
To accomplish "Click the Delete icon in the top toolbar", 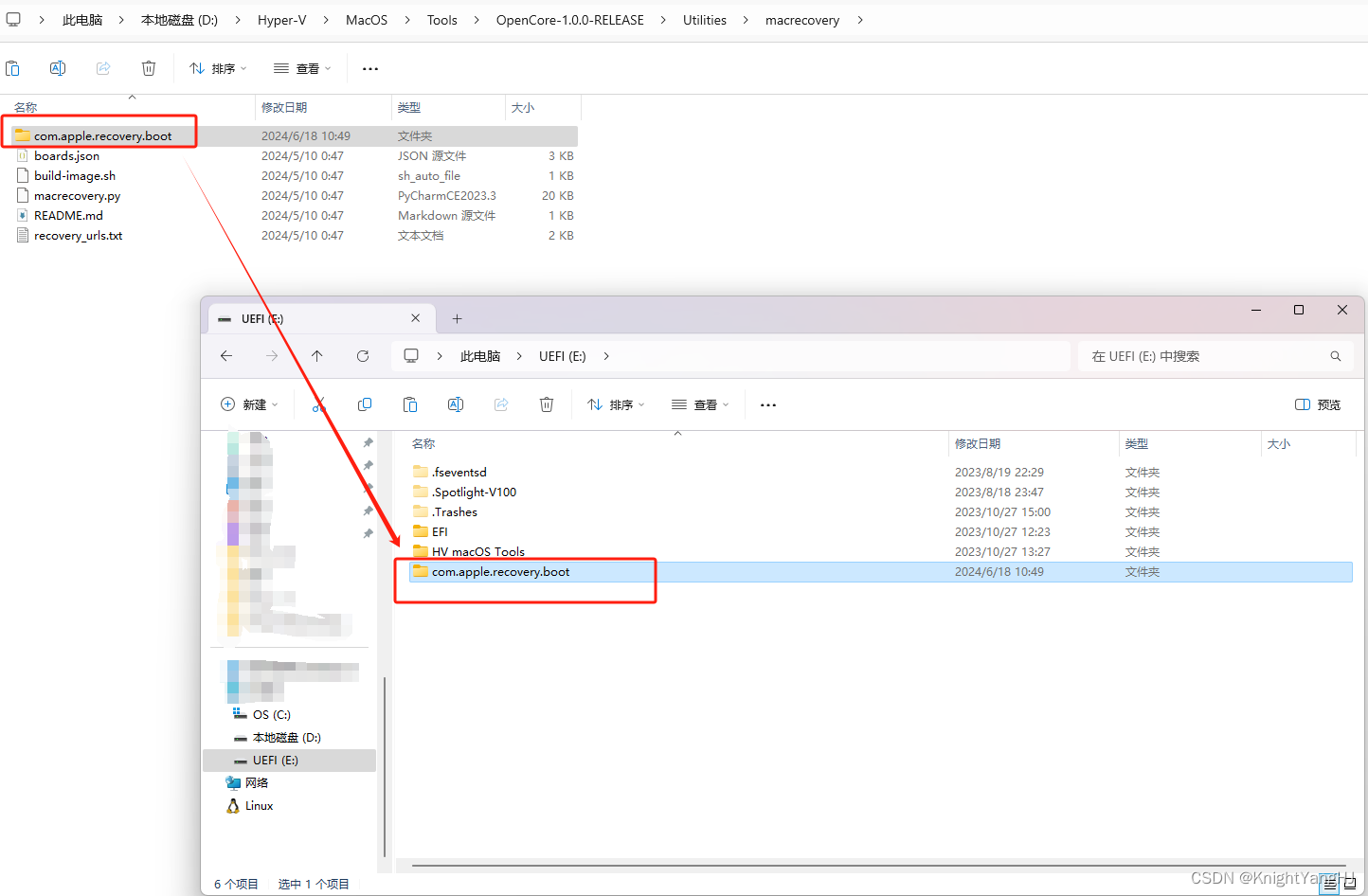I will [x=148, y=67].
